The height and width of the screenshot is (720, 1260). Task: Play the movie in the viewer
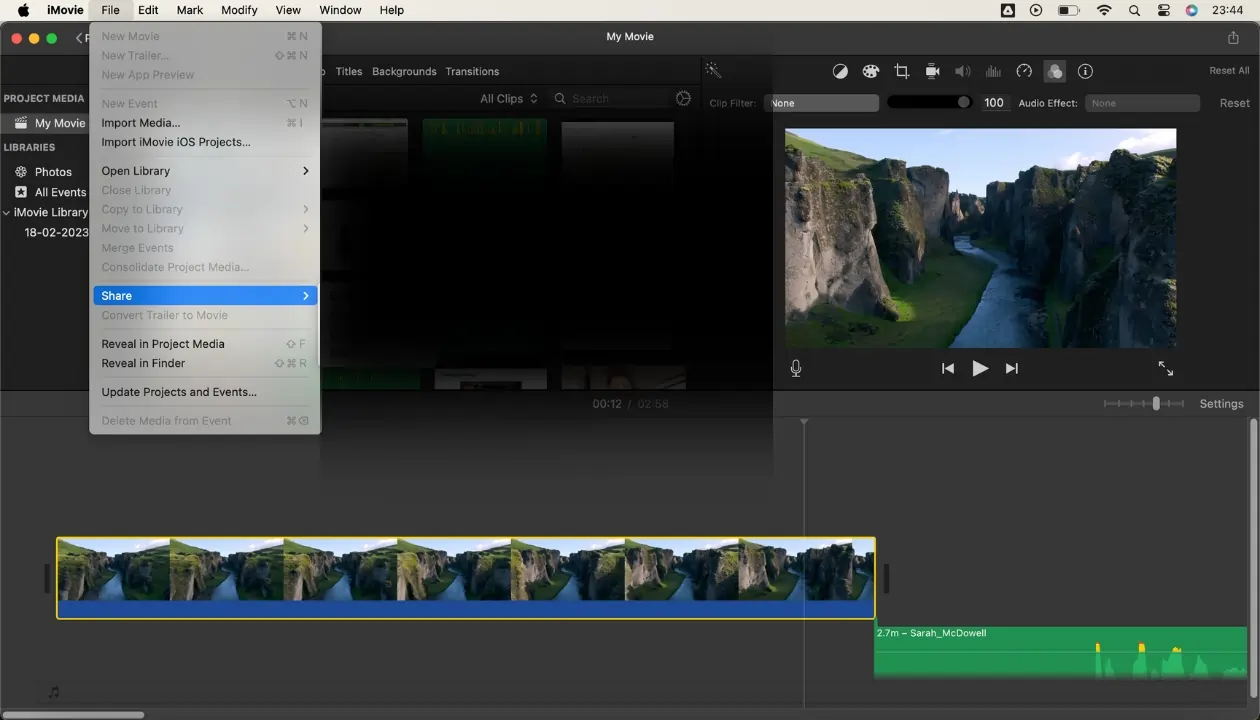pyautogui.click(x=980, y=368)
